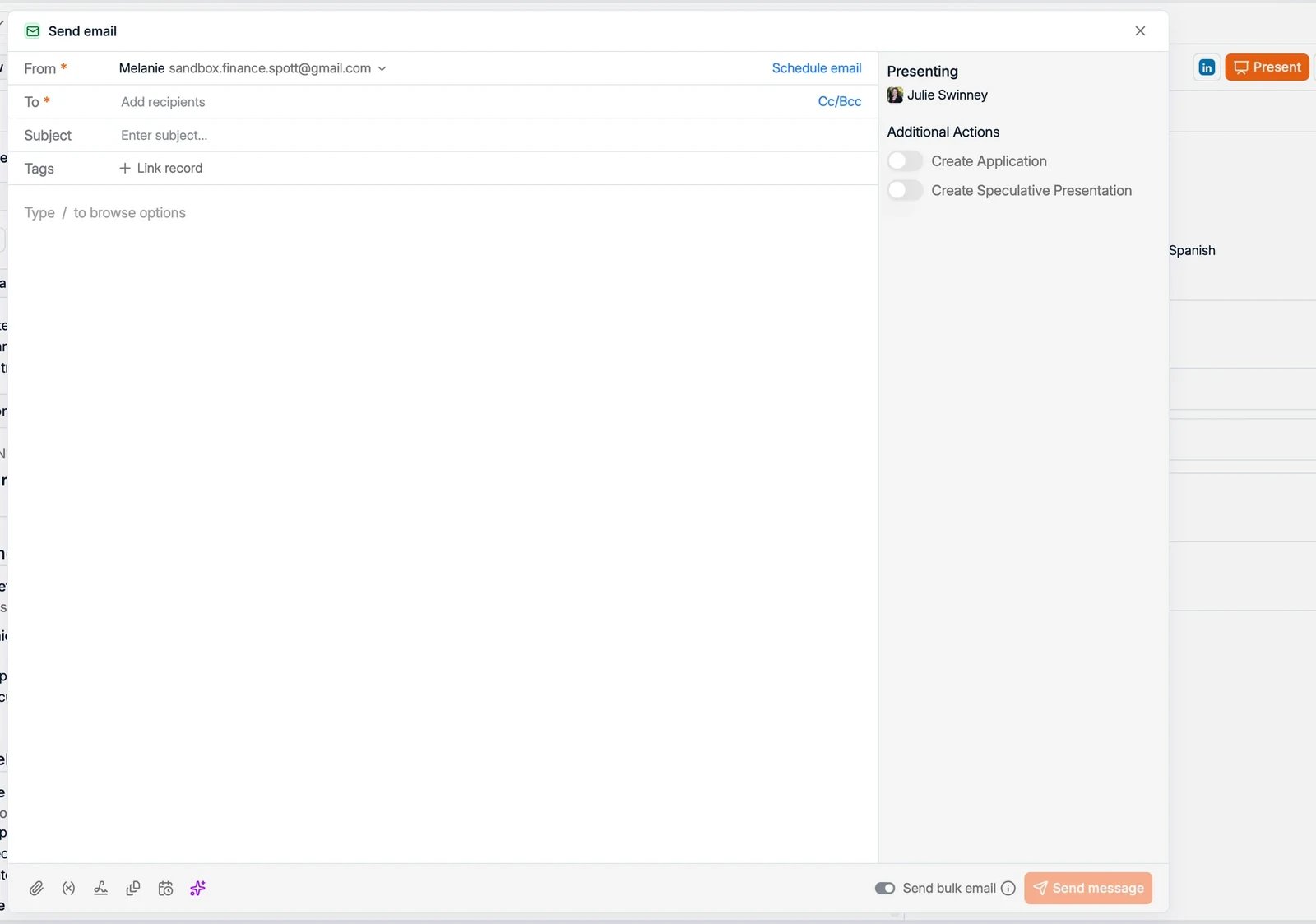Select the Julie Swinney presenting name
This screenshot has width=1316, height=924.
click(x=948, y=95)
